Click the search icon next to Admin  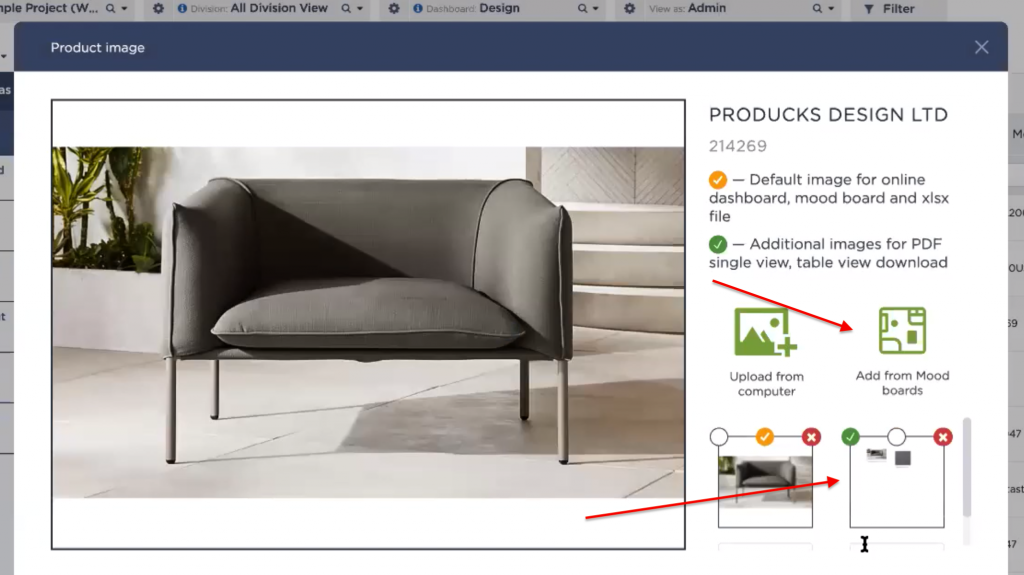pyautogui.click(x=817, y=8)
